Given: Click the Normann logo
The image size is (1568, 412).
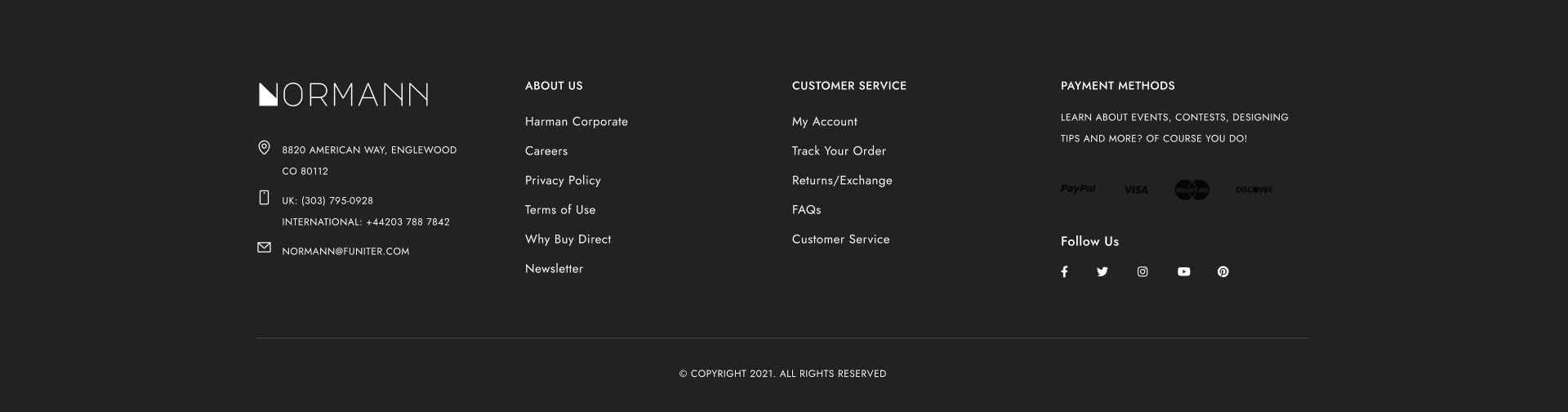Looking at the screenshot, I should (343, 95).
